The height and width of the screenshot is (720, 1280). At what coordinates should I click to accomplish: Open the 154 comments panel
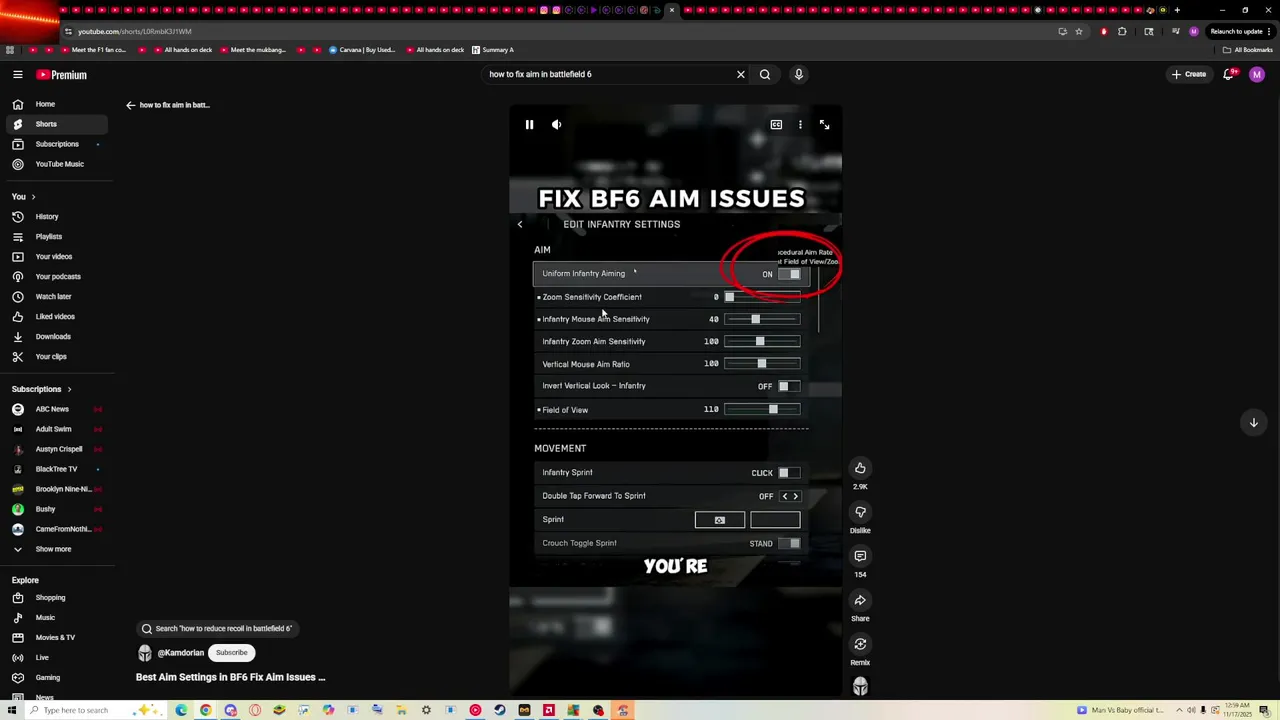point(860,556)
